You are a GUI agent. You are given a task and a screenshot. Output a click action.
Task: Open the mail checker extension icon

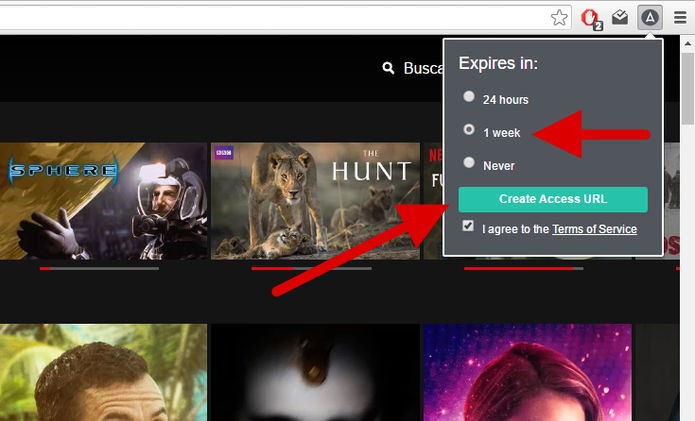click(x=620, y=18)
